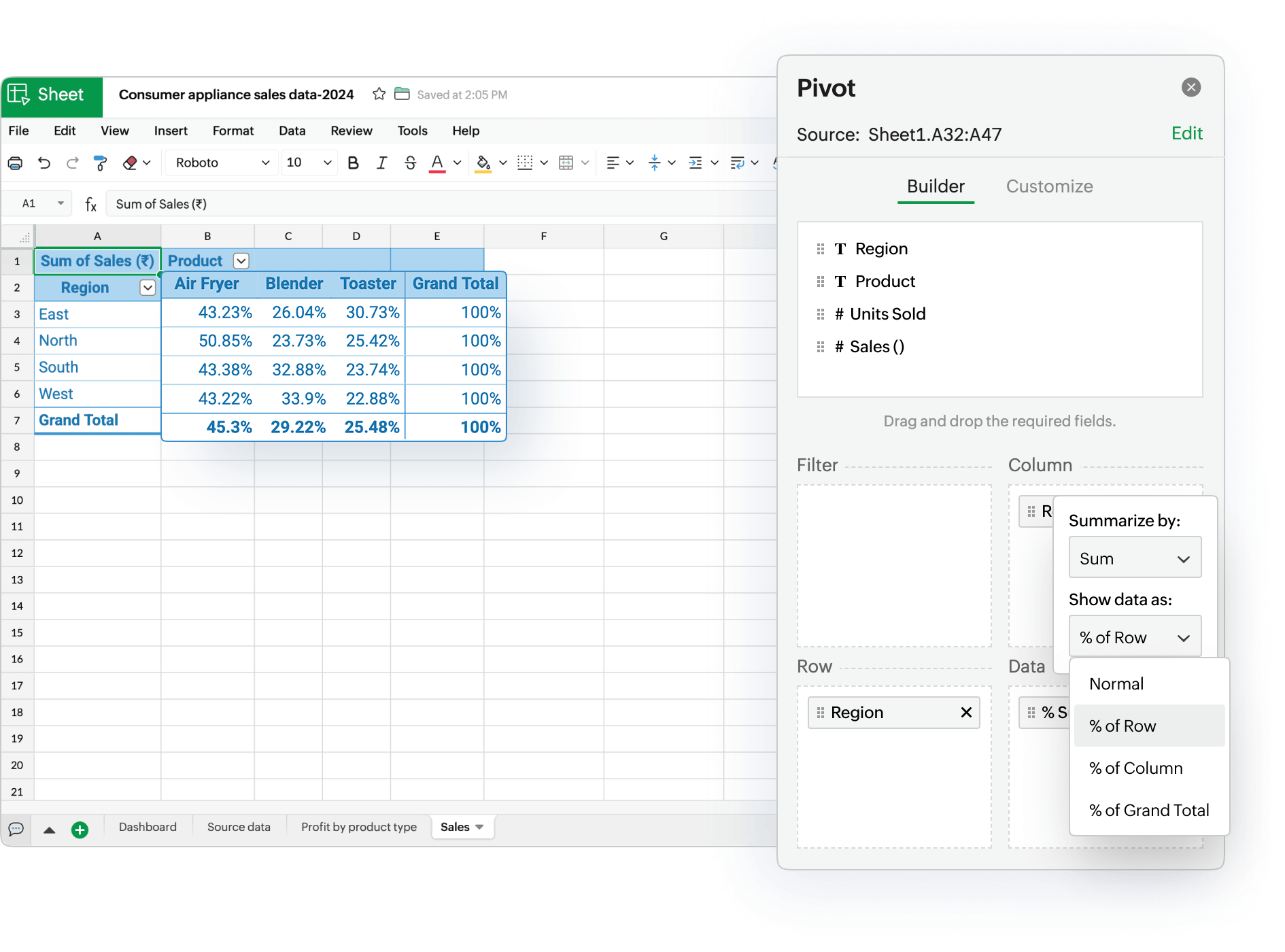Toggle strikethrough formatting
The width and height of the screenshot is (1285, 952).
(410, 163)
